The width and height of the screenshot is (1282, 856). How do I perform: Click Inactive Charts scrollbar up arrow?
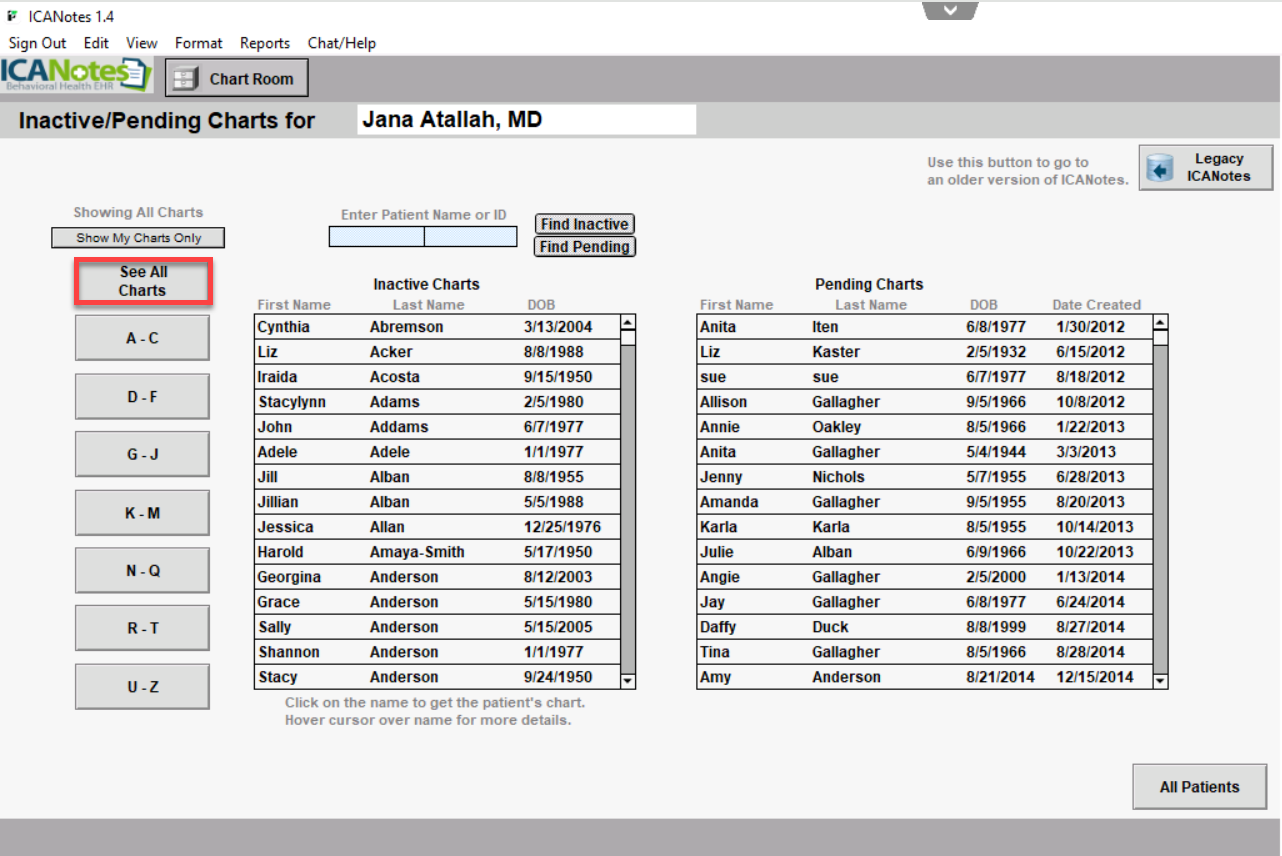click(628, 323)
